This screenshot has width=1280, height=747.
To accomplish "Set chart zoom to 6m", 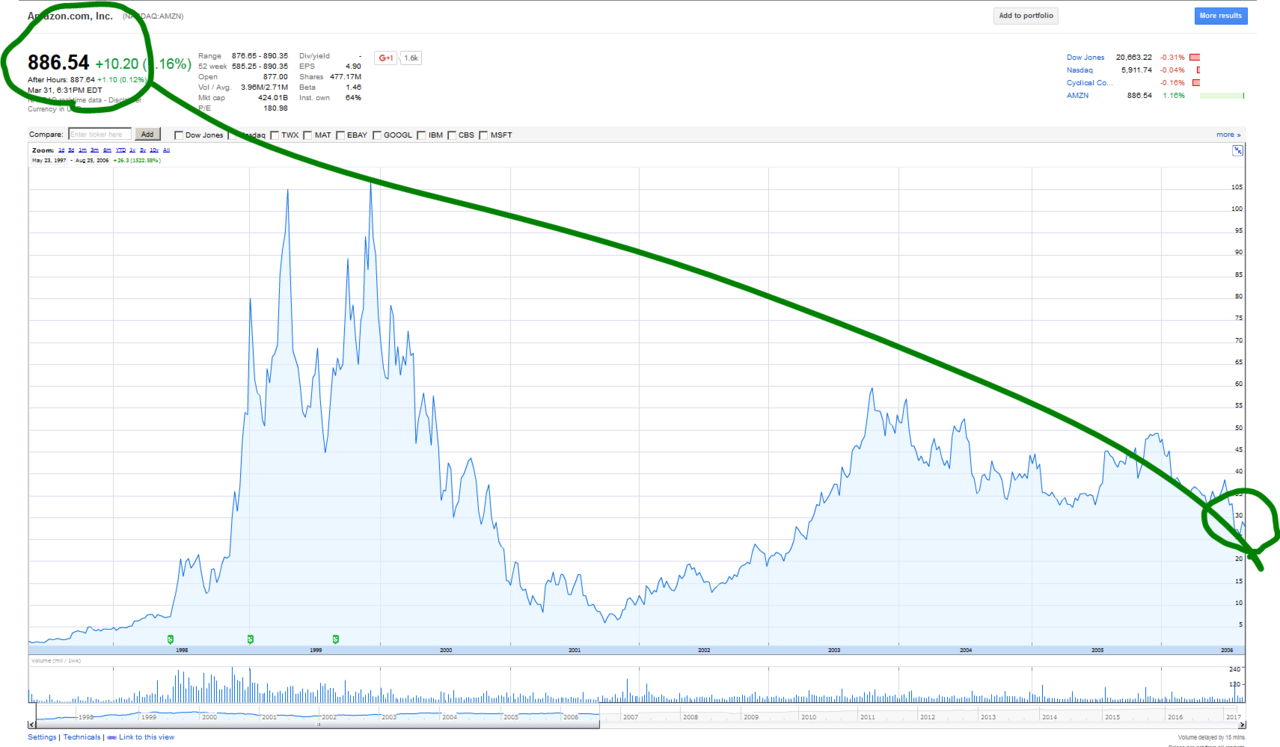I will click(107, 150).
